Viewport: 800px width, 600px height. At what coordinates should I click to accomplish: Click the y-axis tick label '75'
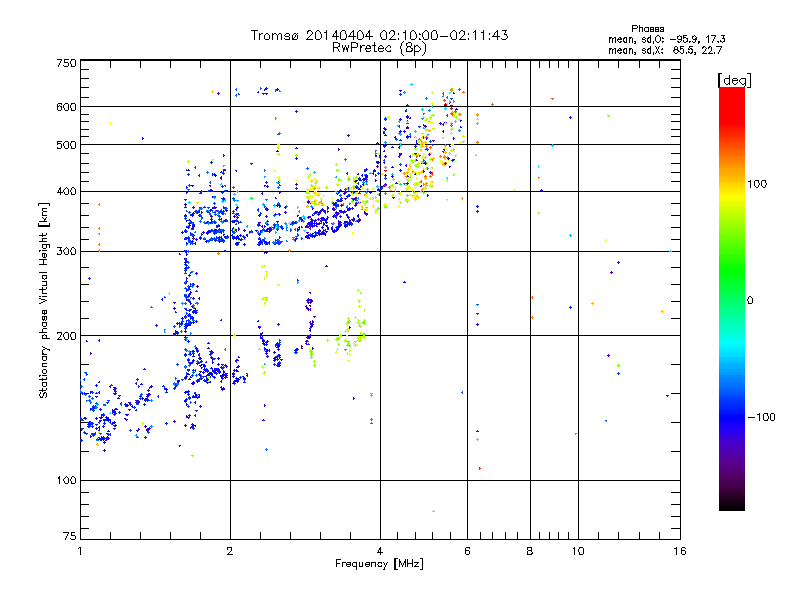coord(70,536)
